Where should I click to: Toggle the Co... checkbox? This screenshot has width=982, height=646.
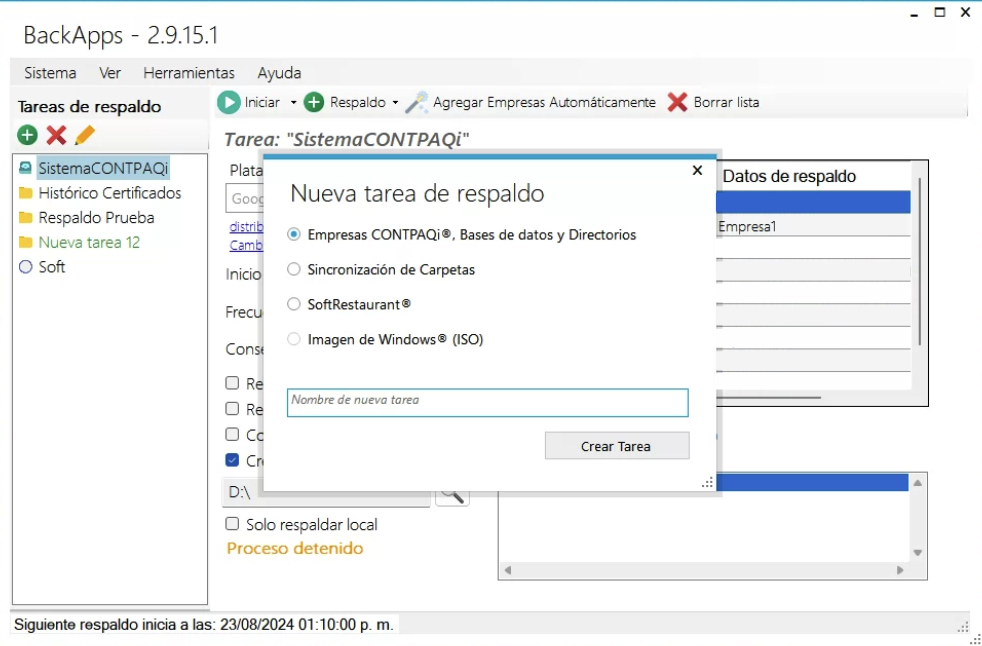click(232, 434)
